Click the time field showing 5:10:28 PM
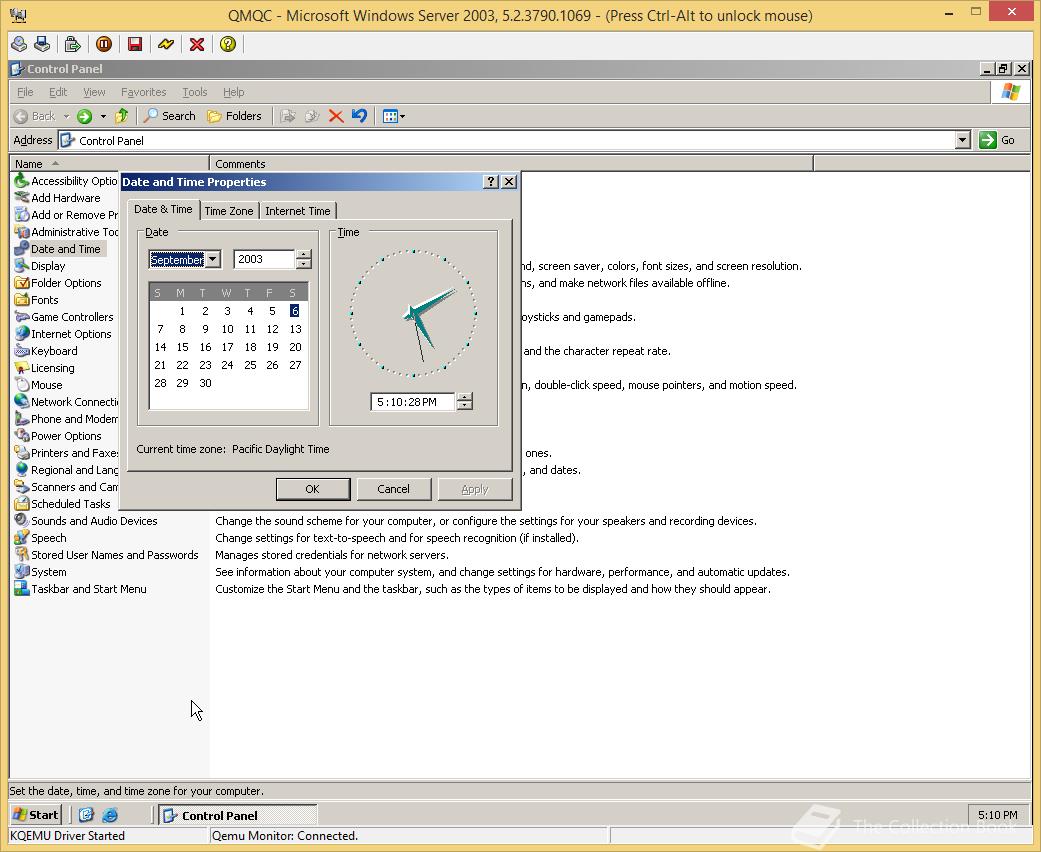The height and width of the screenshot is (852, 1041). coord(412,402)
